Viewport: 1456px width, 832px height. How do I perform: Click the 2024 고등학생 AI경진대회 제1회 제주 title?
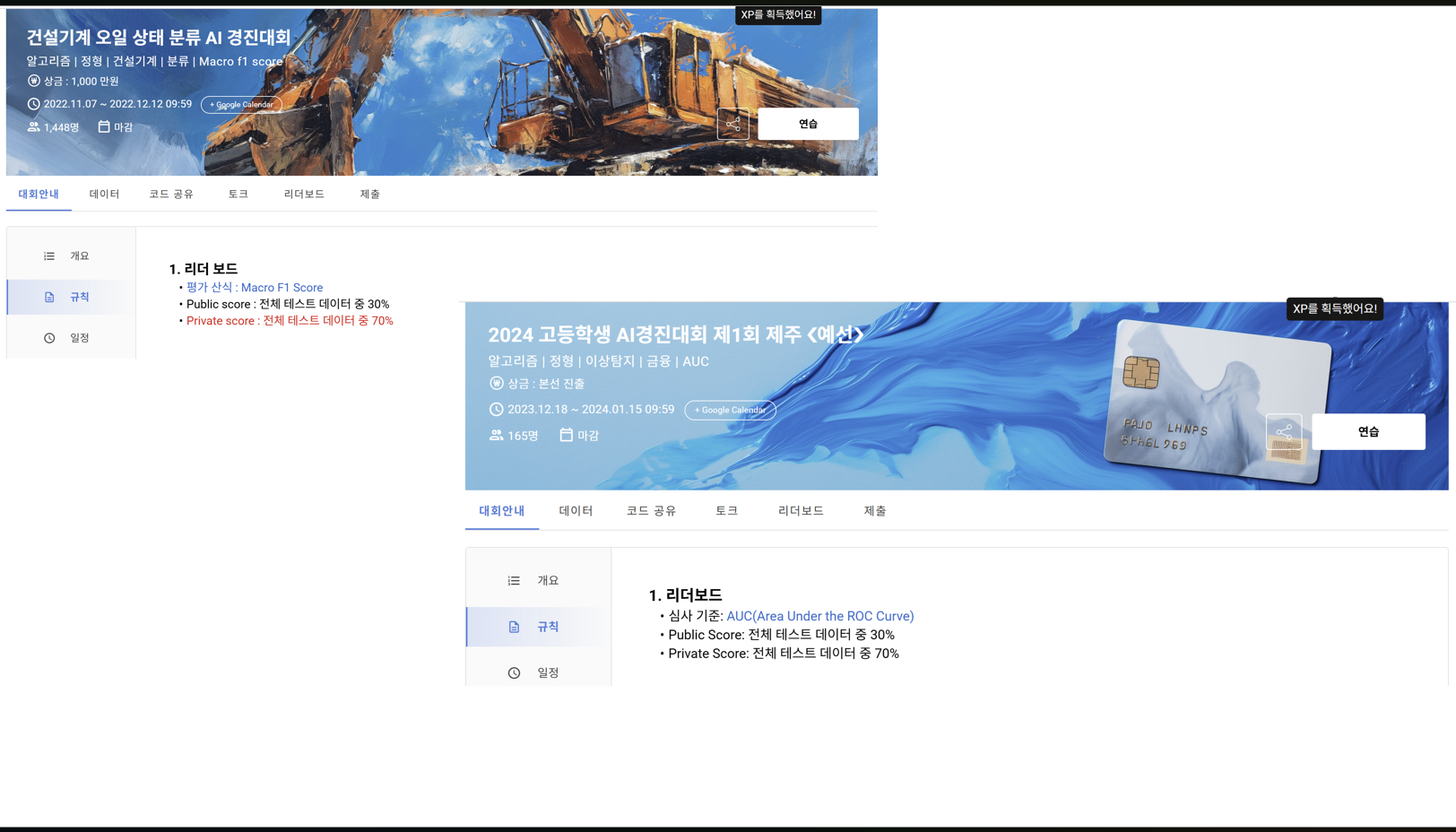pos(676,334)
